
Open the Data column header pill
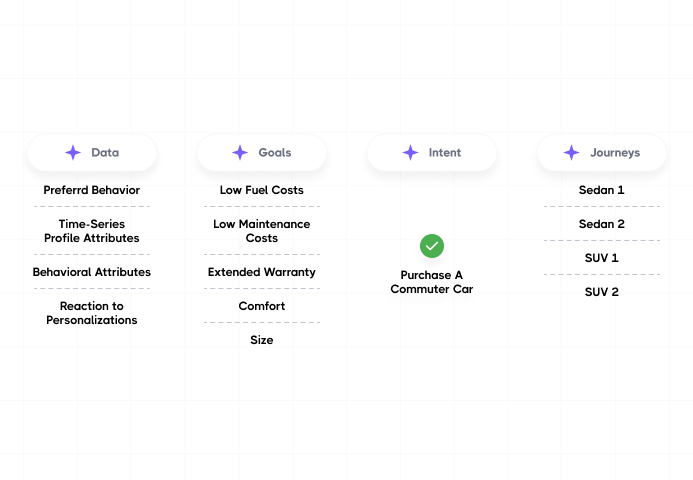pyautogui.click(x=92, y=153)
